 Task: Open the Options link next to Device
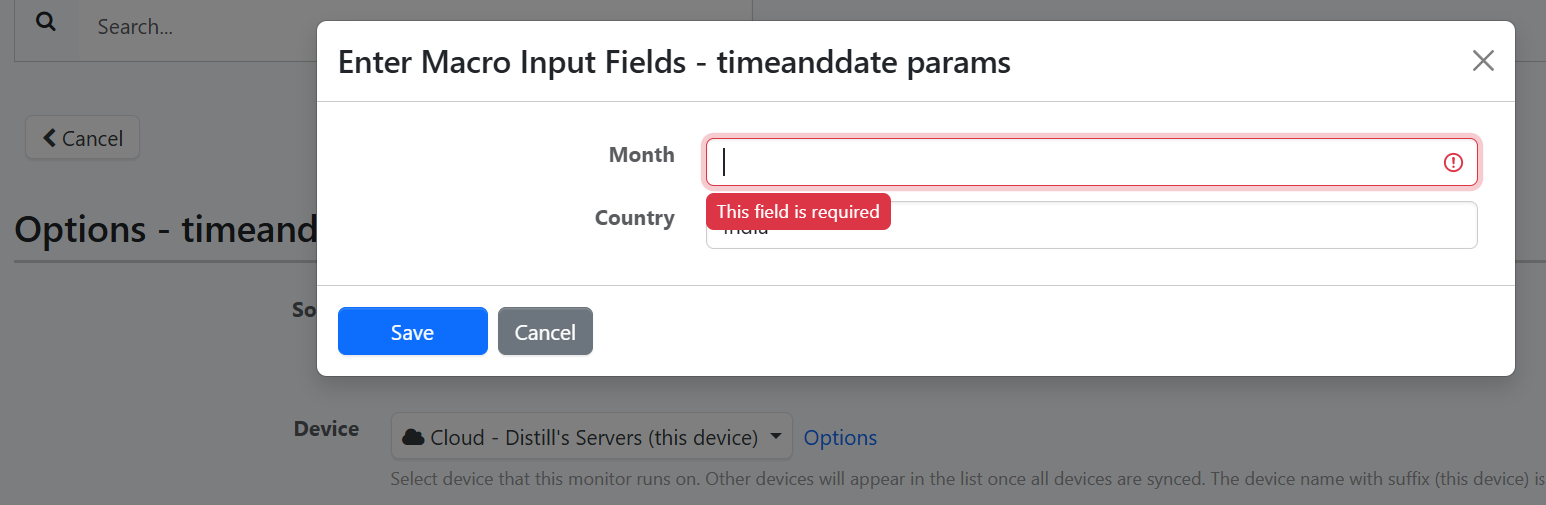840,437
